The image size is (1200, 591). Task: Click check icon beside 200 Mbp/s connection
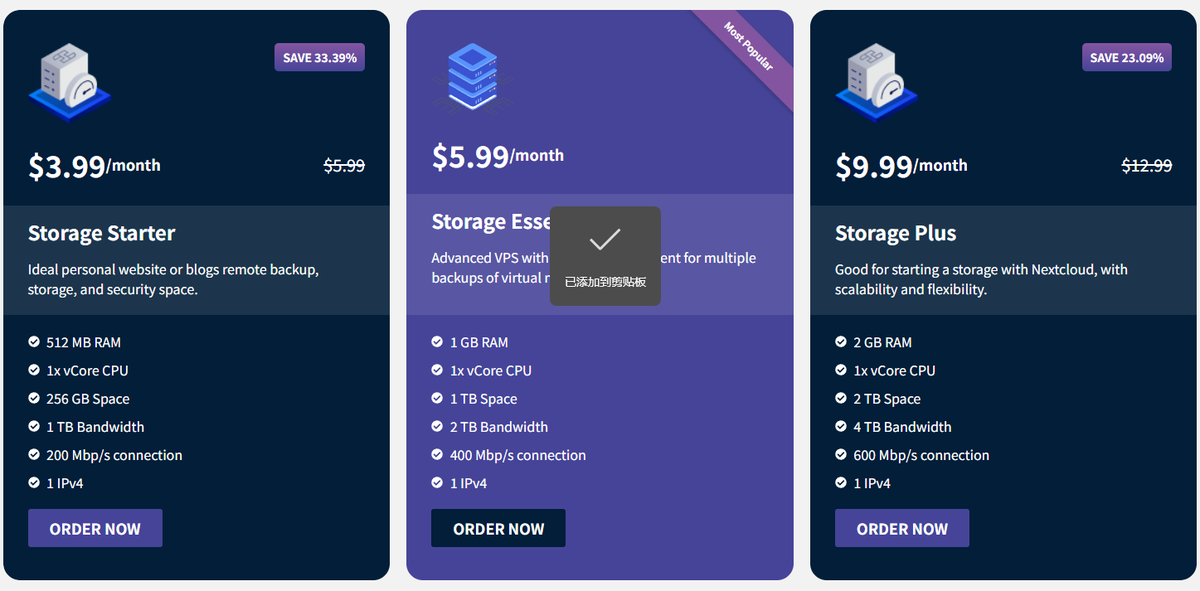pyautogui.click(x=34, y=454)
